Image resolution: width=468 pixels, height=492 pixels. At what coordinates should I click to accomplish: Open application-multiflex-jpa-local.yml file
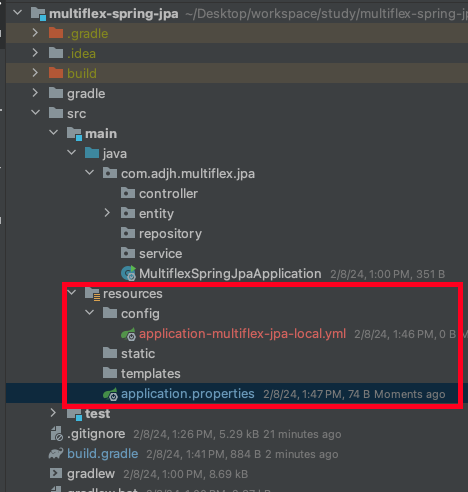tap(242, 334)
